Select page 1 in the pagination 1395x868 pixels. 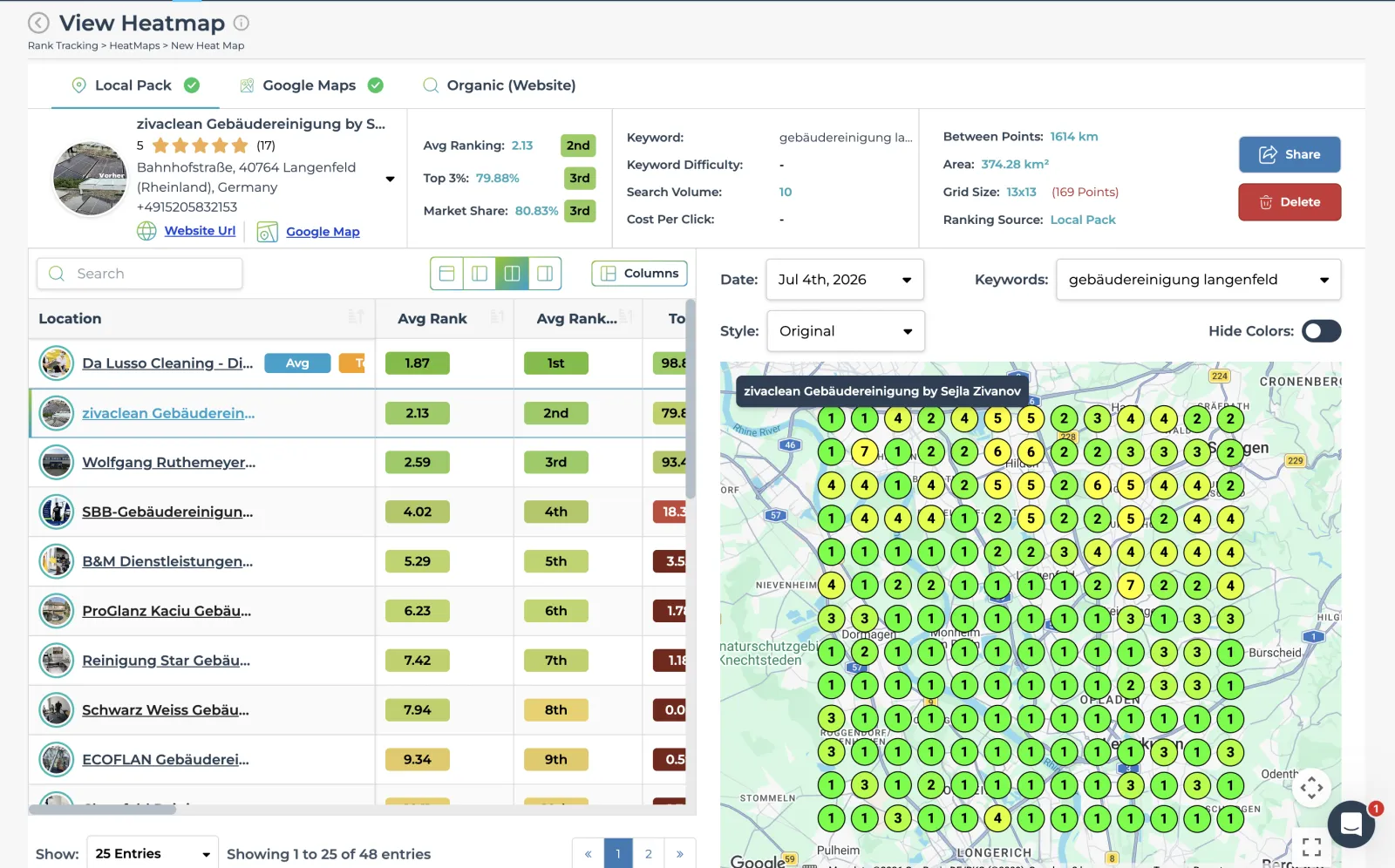click(618, 853)
